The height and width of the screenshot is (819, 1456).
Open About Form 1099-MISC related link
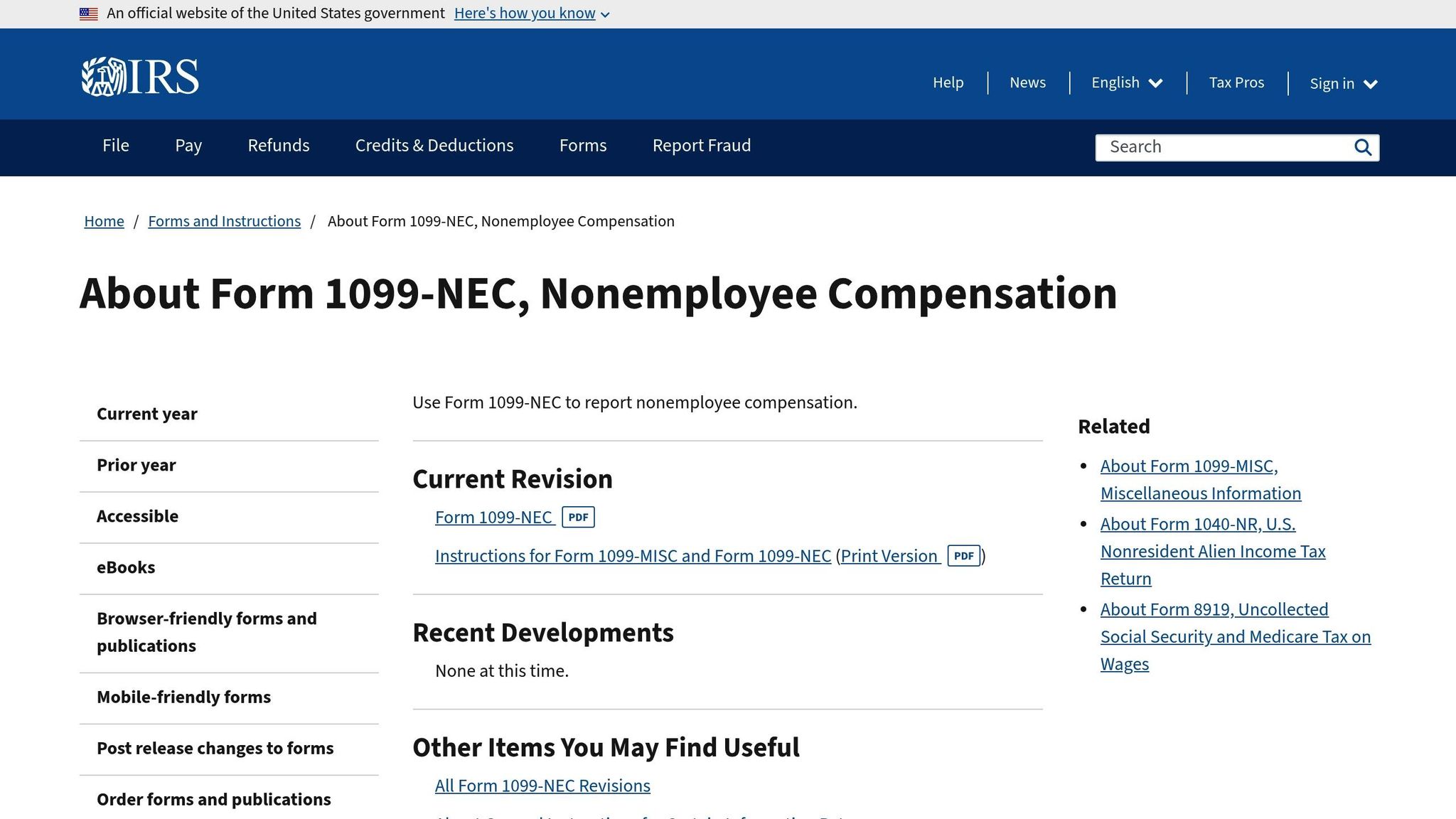click(x=1201, y=480)
